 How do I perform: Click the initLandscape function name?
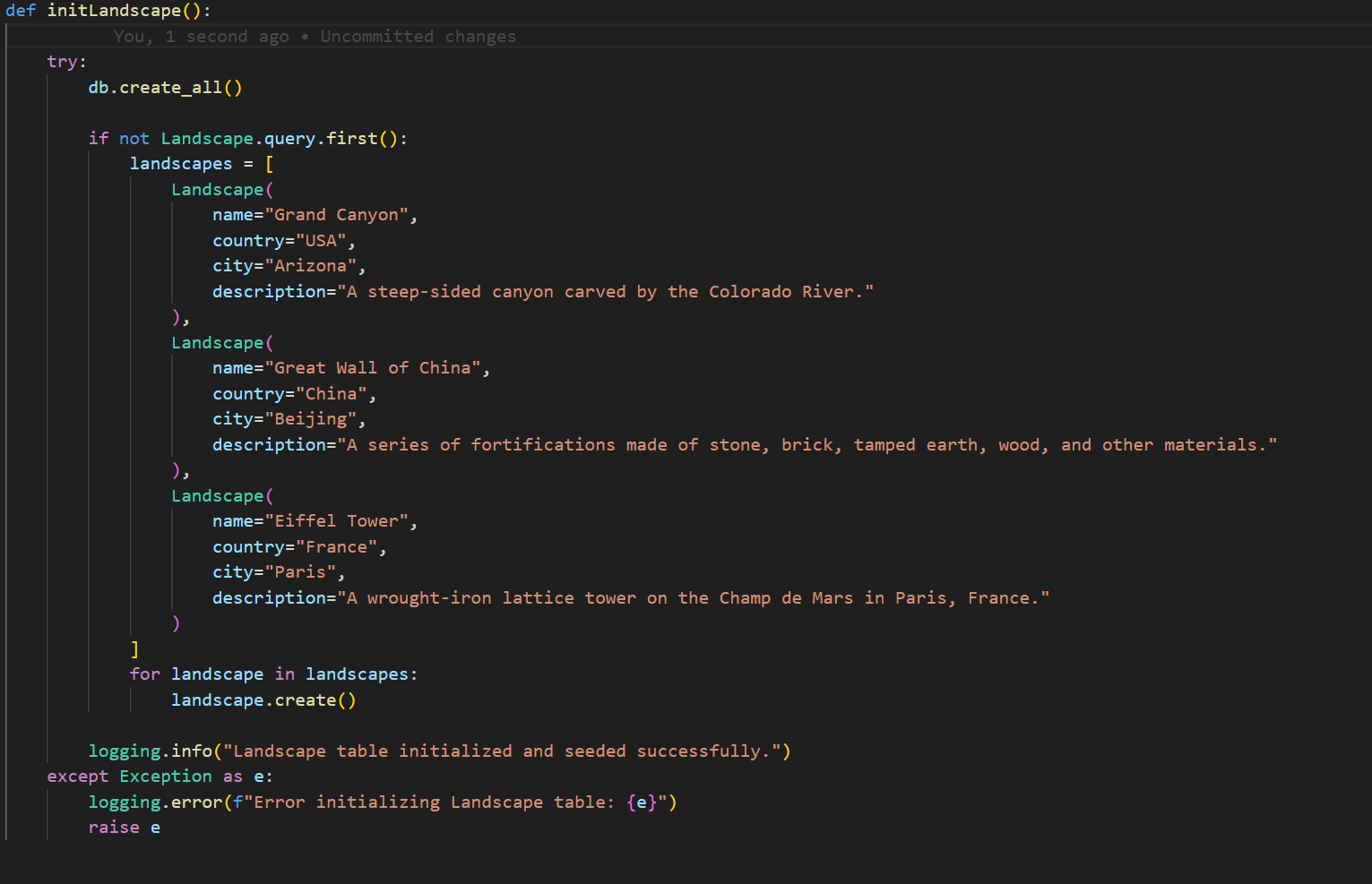pyautogui.click(x=114, y=11)
